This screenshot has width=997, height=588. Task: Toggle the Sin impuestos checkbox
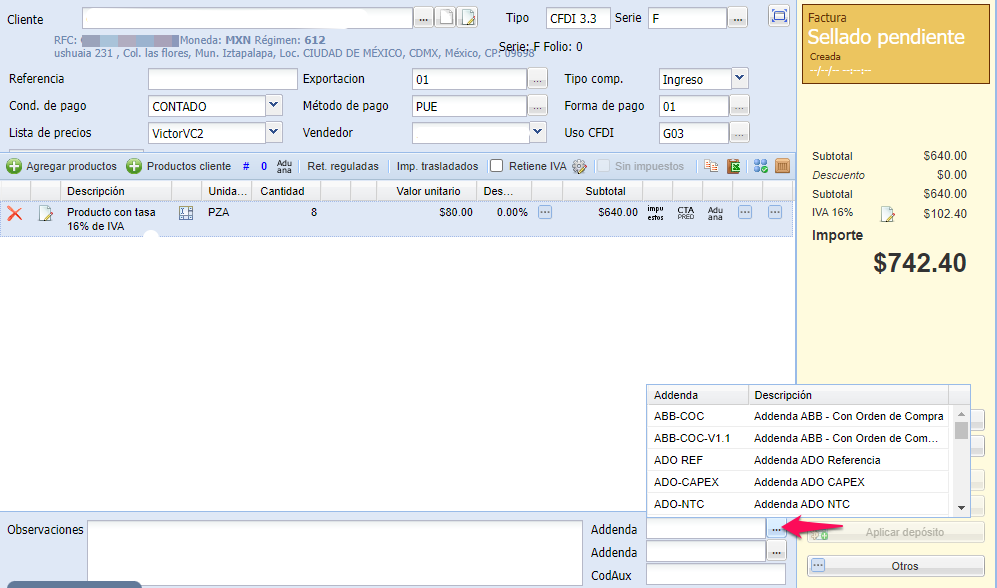pyautogui.click(x=603, y=166)
